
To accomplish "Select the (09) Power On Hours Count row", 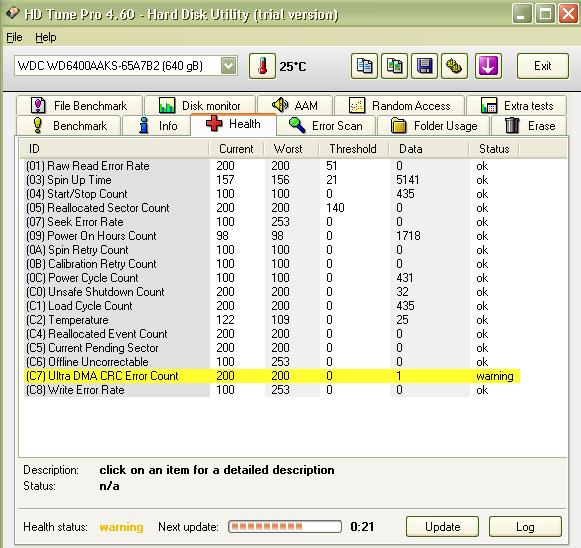I will (272, 236).
